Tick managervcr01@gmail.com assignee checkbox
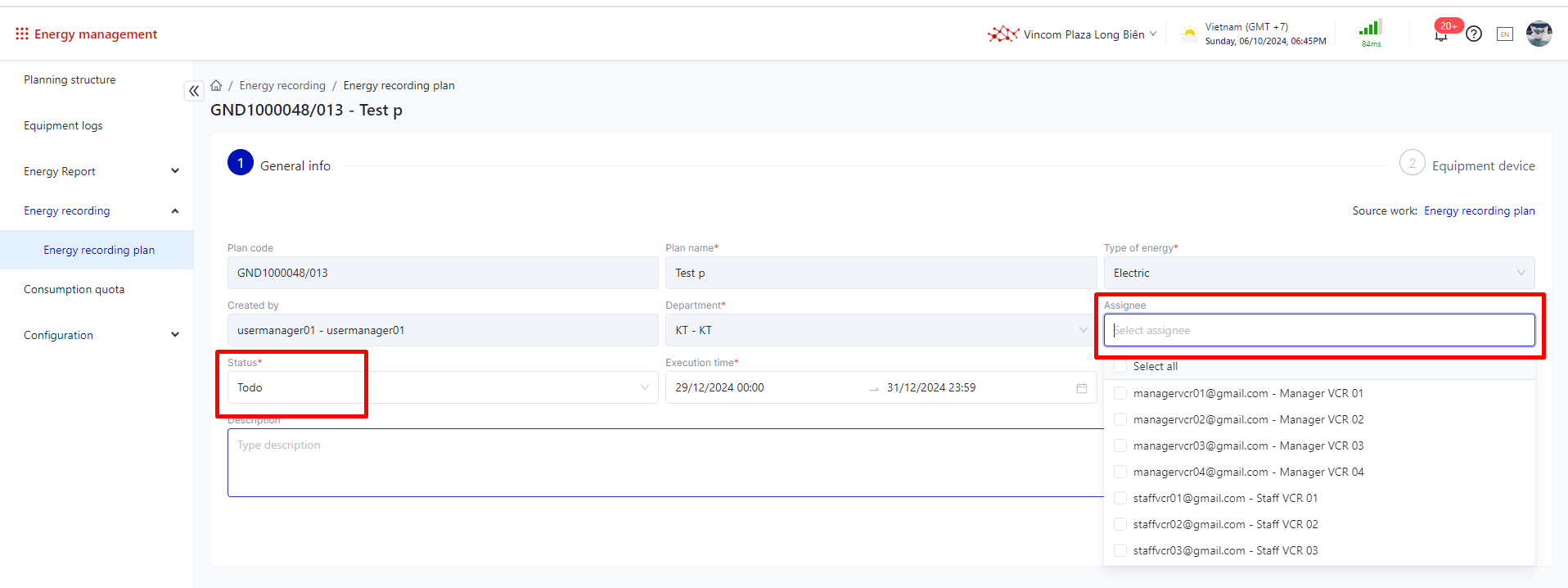The width and height of the screenshot is (1568, 588). click(x=1120, y=393)
